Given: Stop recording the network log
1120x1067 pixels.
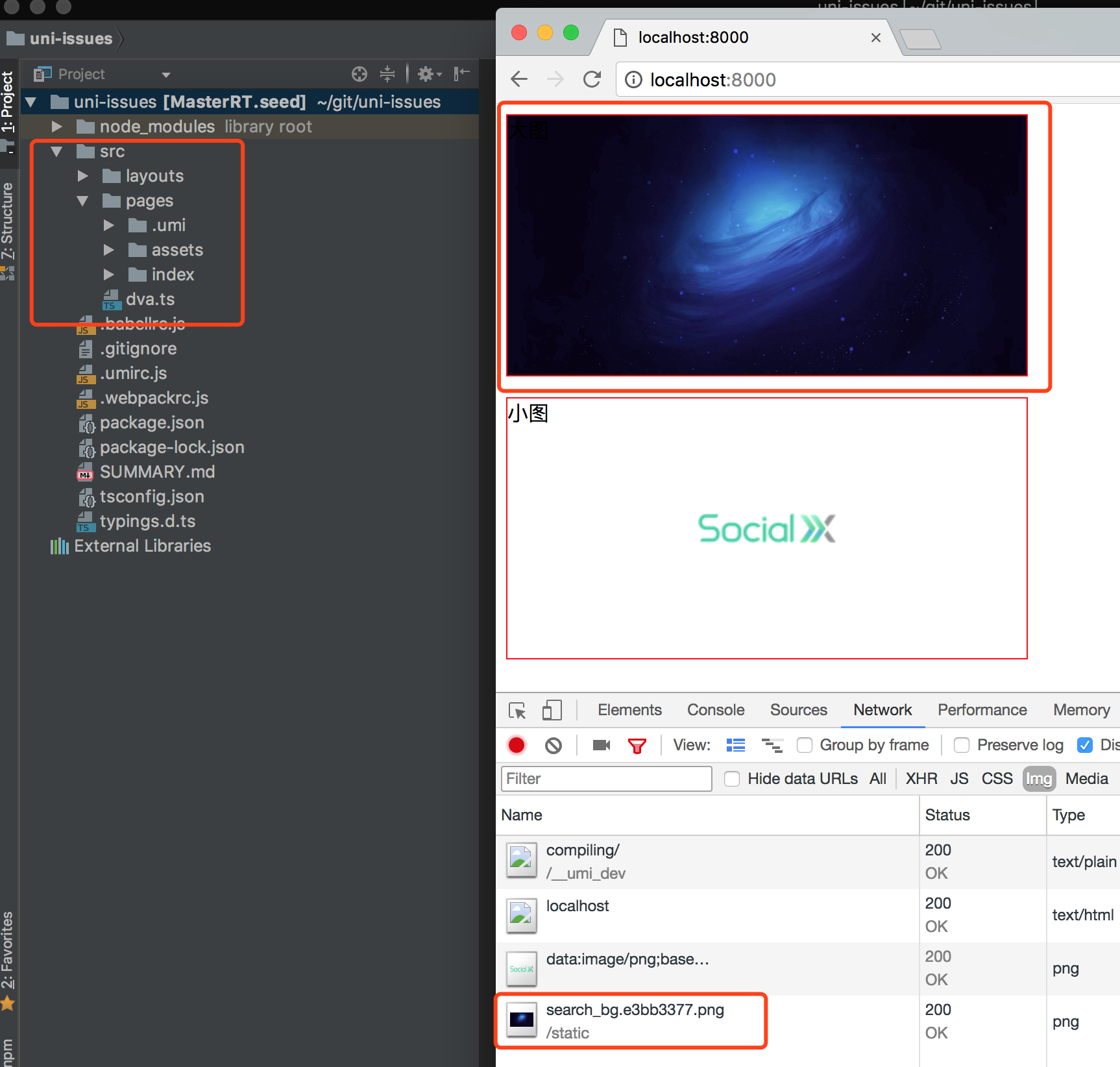Looking at the screenshot, I should point(516,744).
